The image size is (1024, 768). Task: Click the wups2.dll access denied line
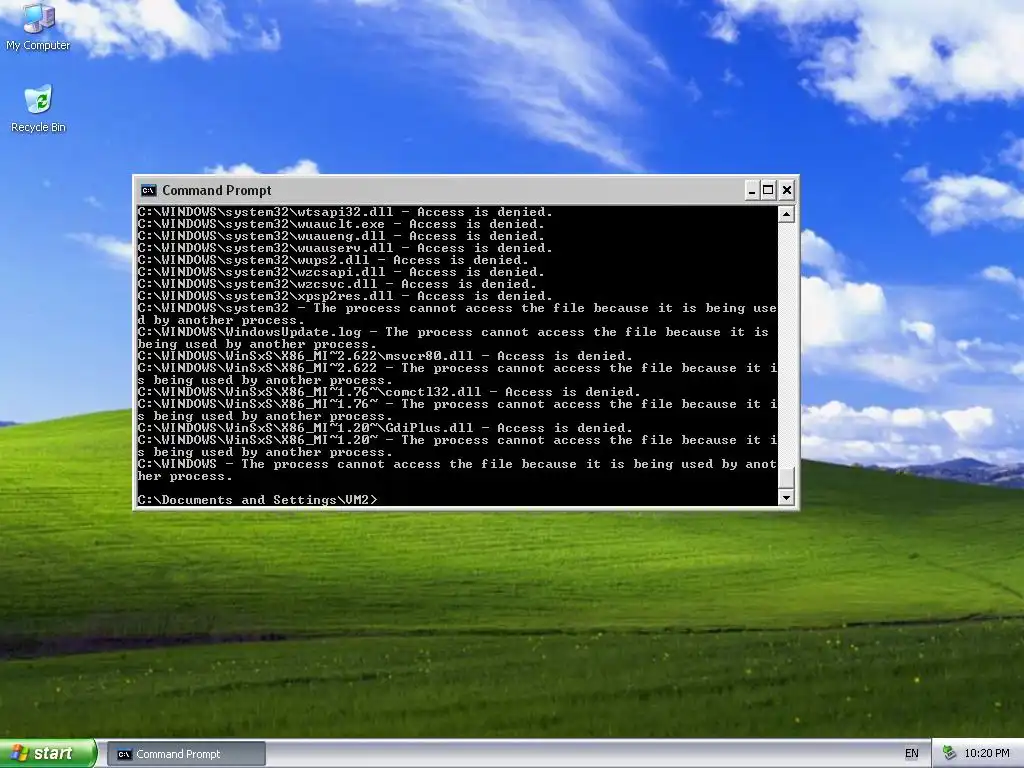click(x=333, y=260)
